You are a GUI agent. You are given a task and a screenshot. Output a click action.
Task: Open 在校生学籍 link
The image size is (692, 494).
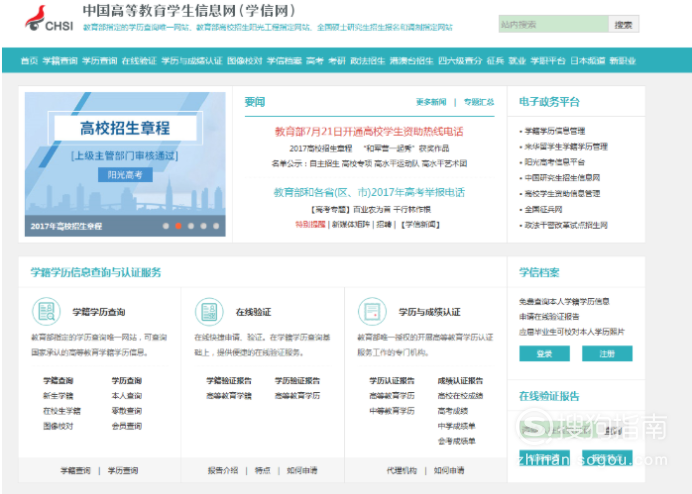coord(62,411)
